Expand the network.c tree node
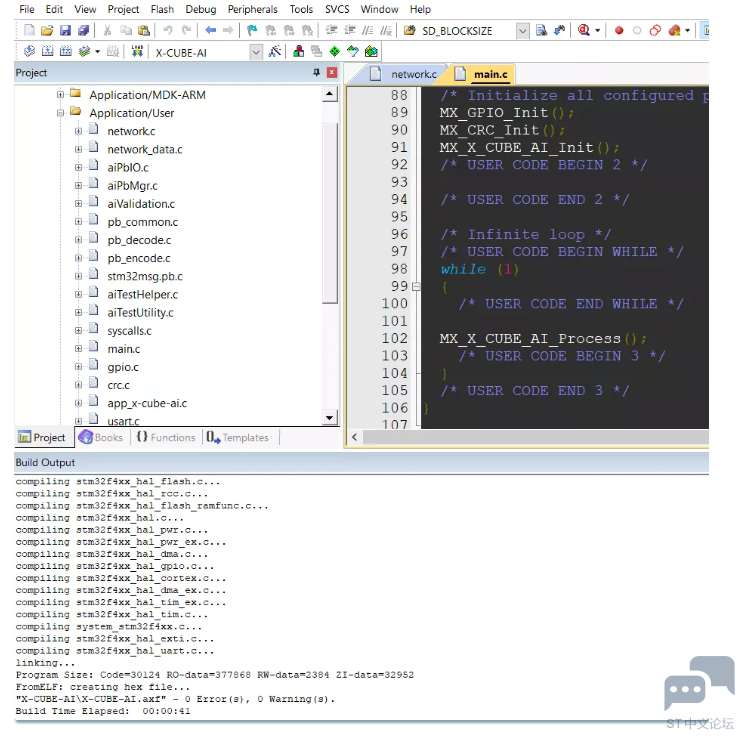 coord(78,131)
